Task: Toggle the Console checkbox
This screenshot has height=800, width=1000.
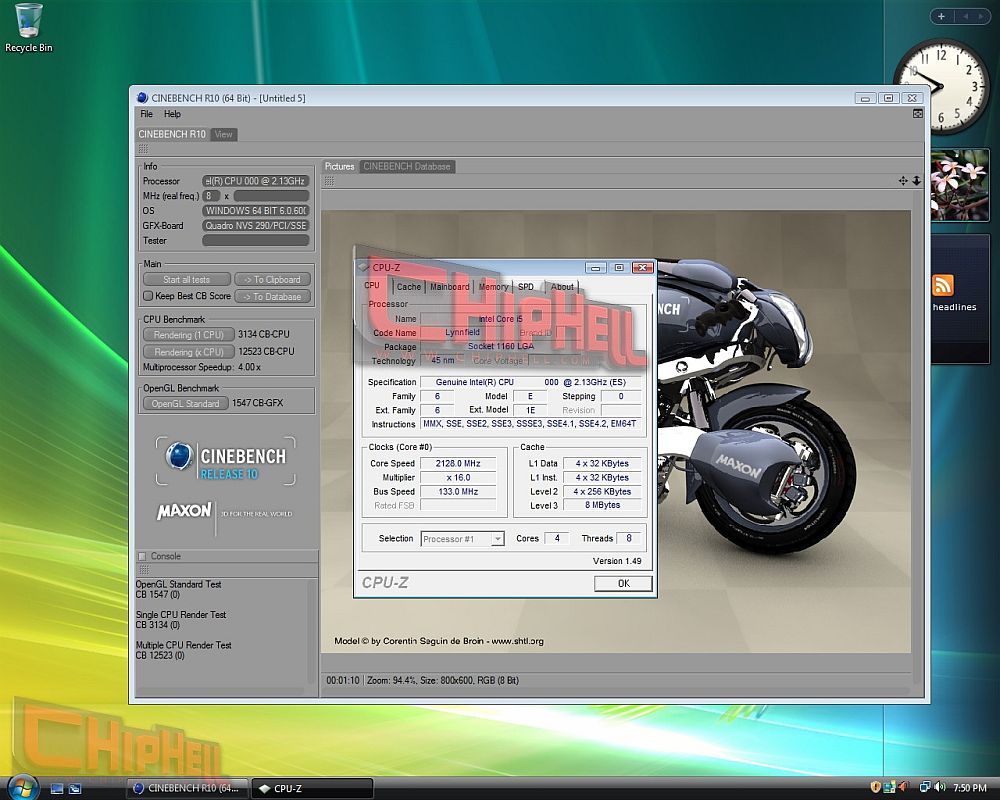Action: (x=142, y=556)
